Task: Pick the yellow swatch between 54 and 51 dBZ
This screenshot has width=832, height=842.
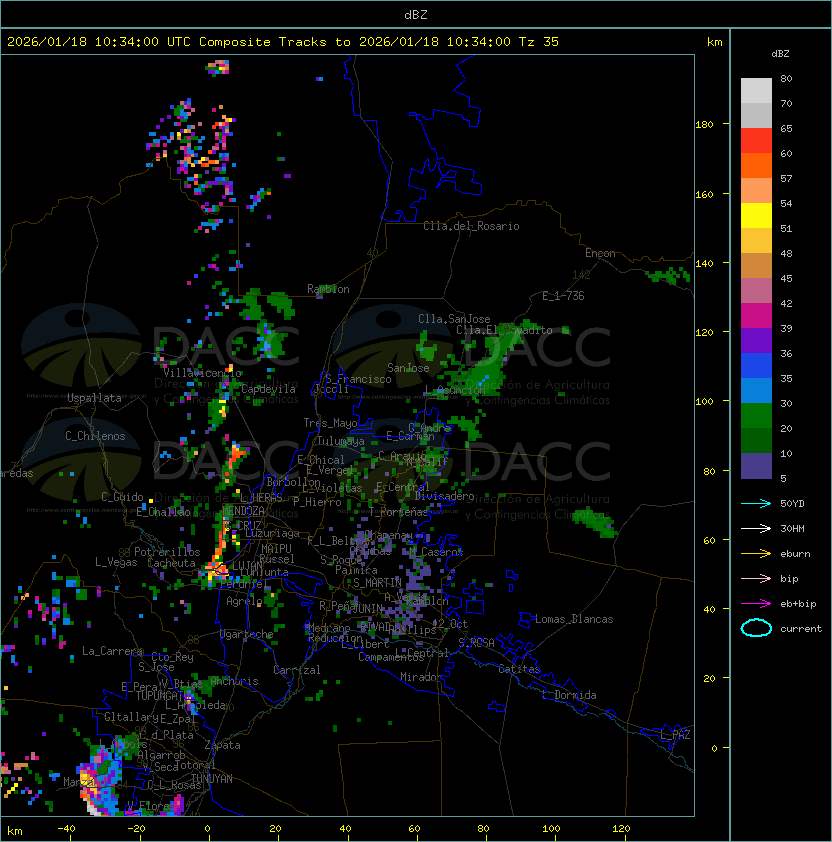Action: pos(756,215)
